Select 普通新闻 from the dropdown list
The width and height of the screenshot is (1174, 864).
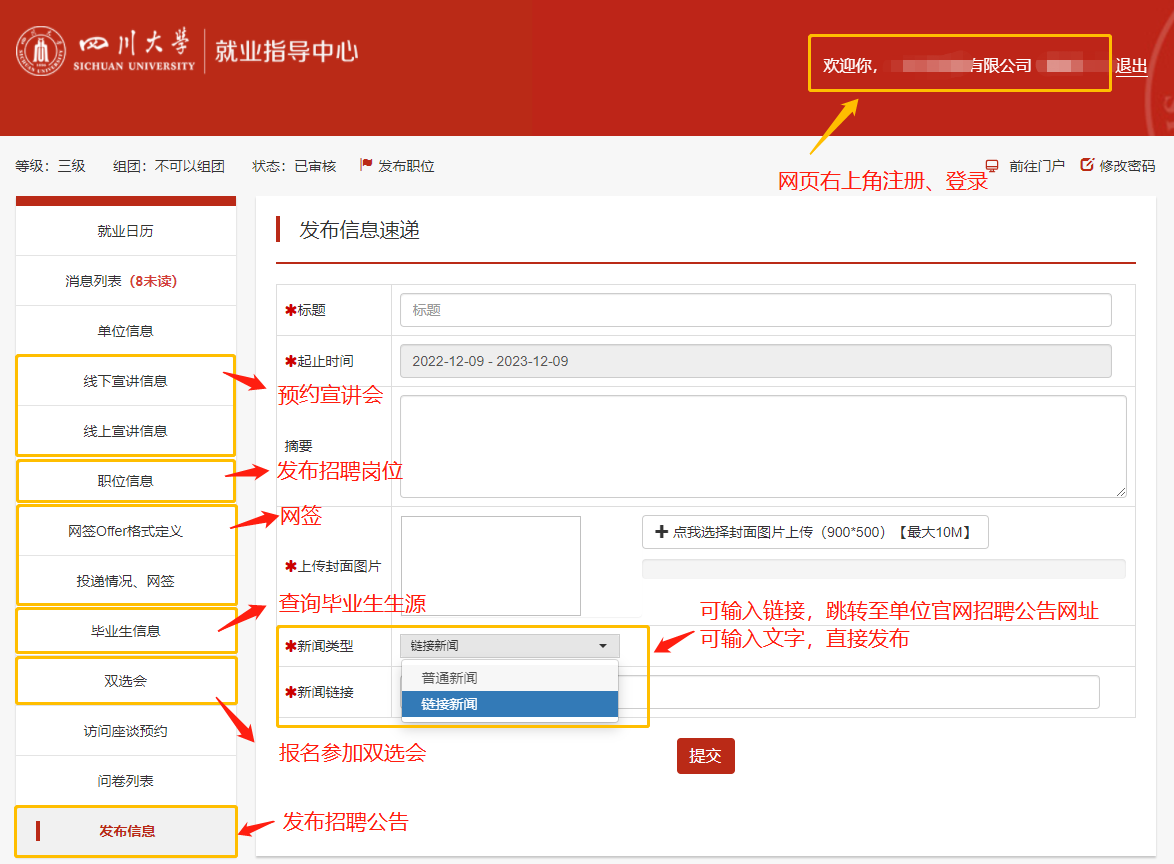(x=449, y=678)
